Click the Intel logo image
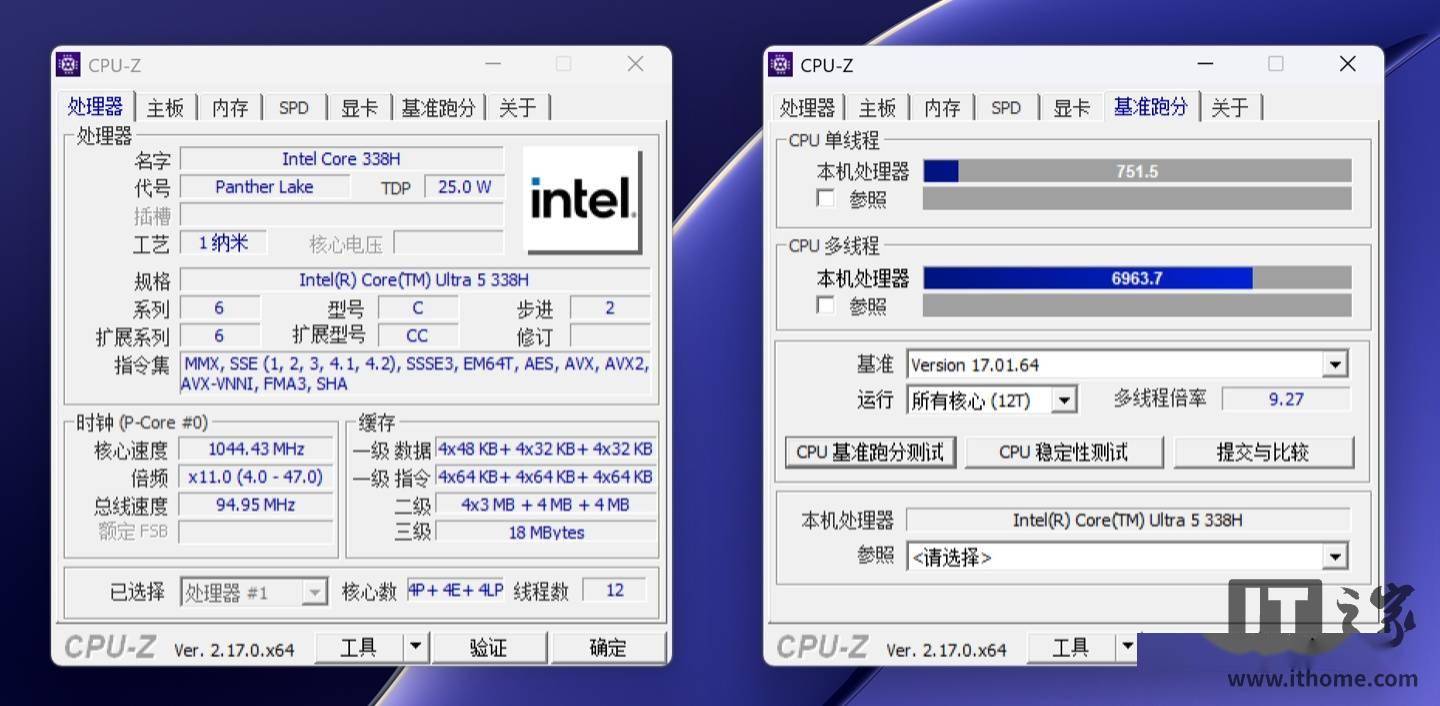 click(x=582, y=199)
